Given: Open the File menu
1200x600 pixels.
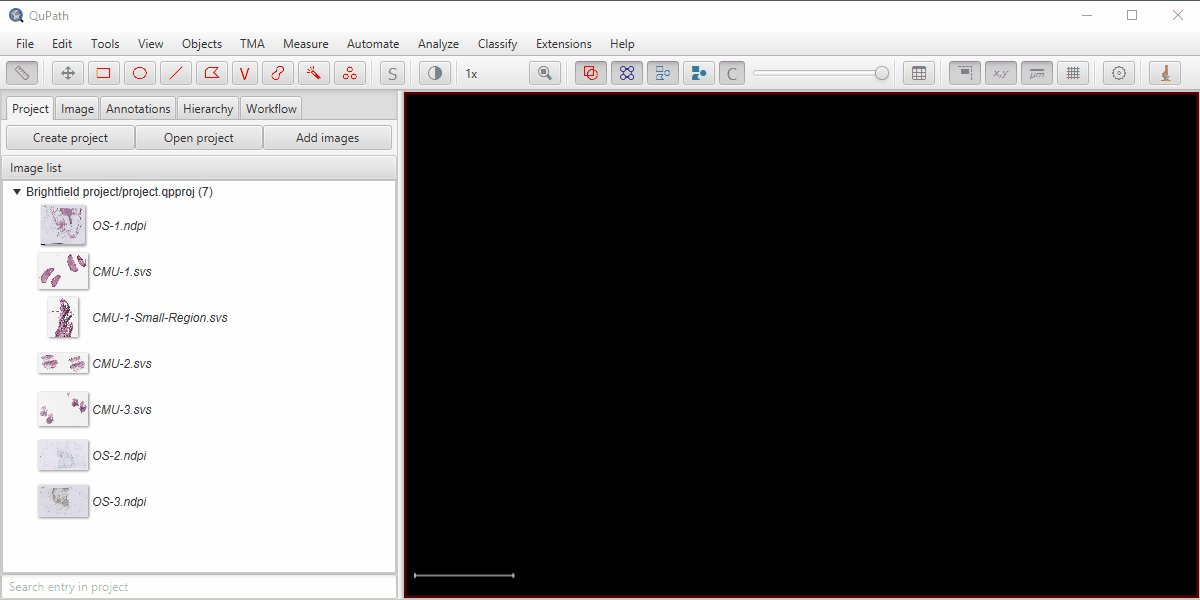Looking at the screenshot, I should pos(25,44).
